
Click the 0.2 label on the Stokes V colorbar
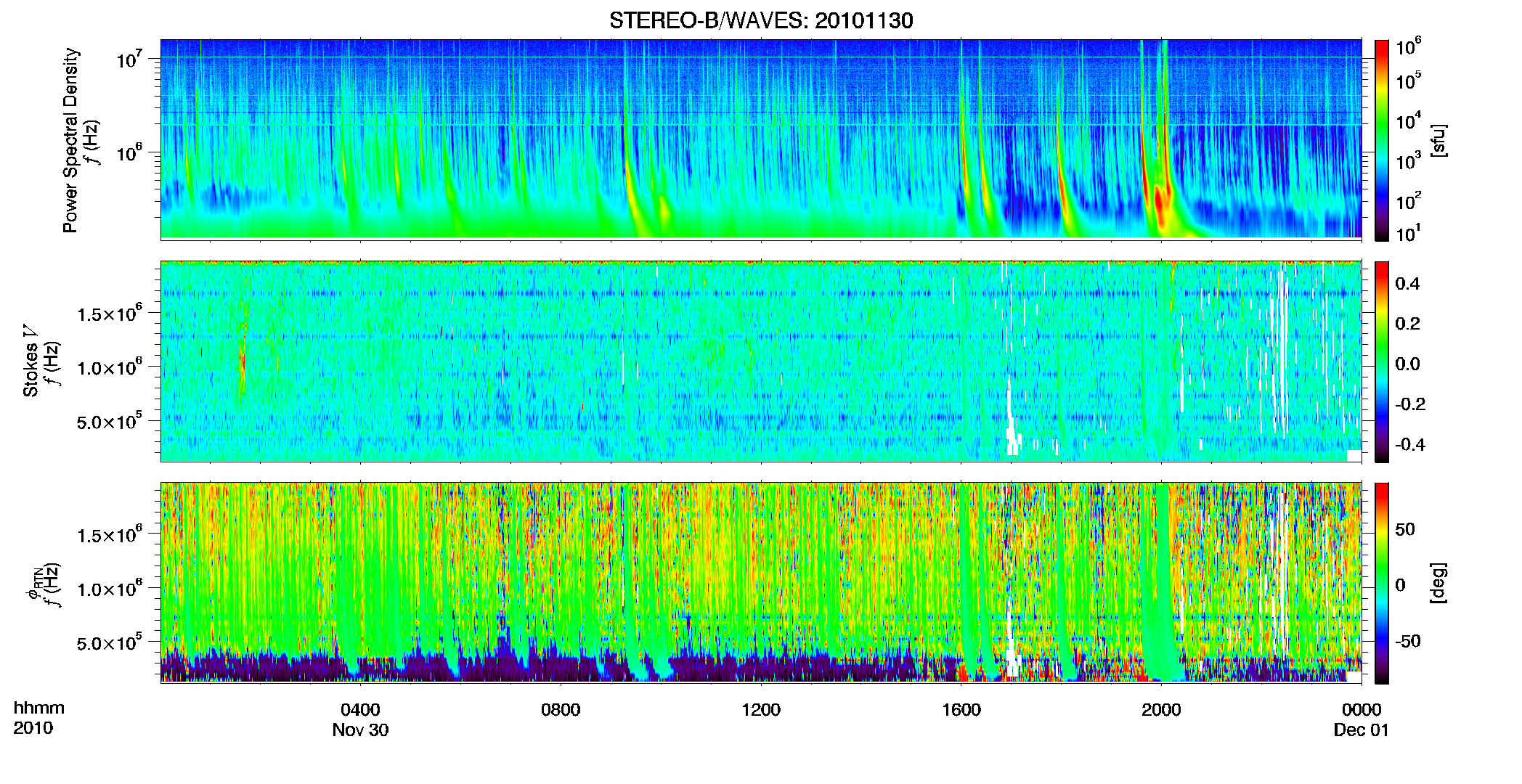point(1407,324)
